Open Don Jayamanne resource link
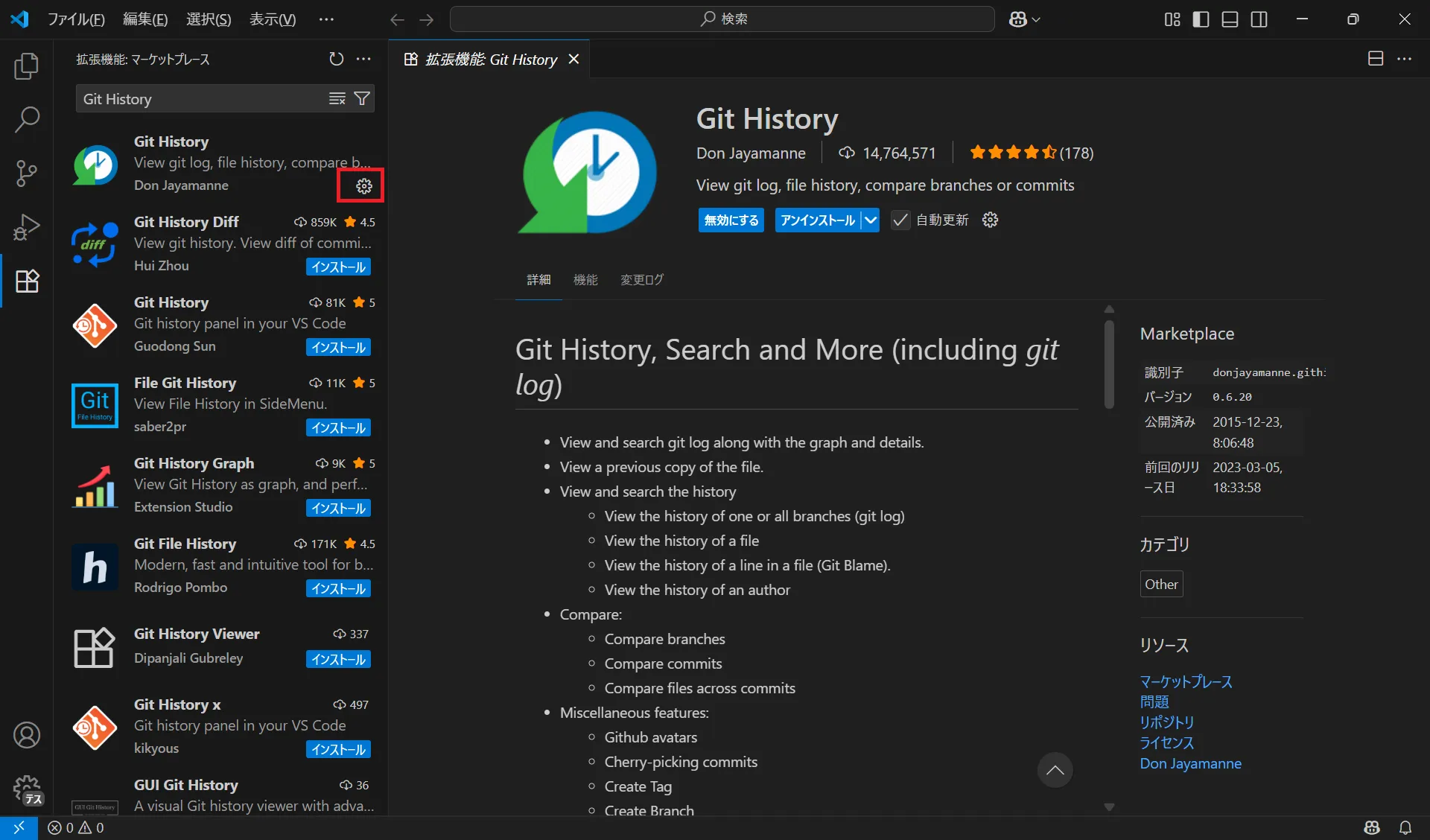Image resolution: width=1430 pixels, height=840 pixels. 1190,763
